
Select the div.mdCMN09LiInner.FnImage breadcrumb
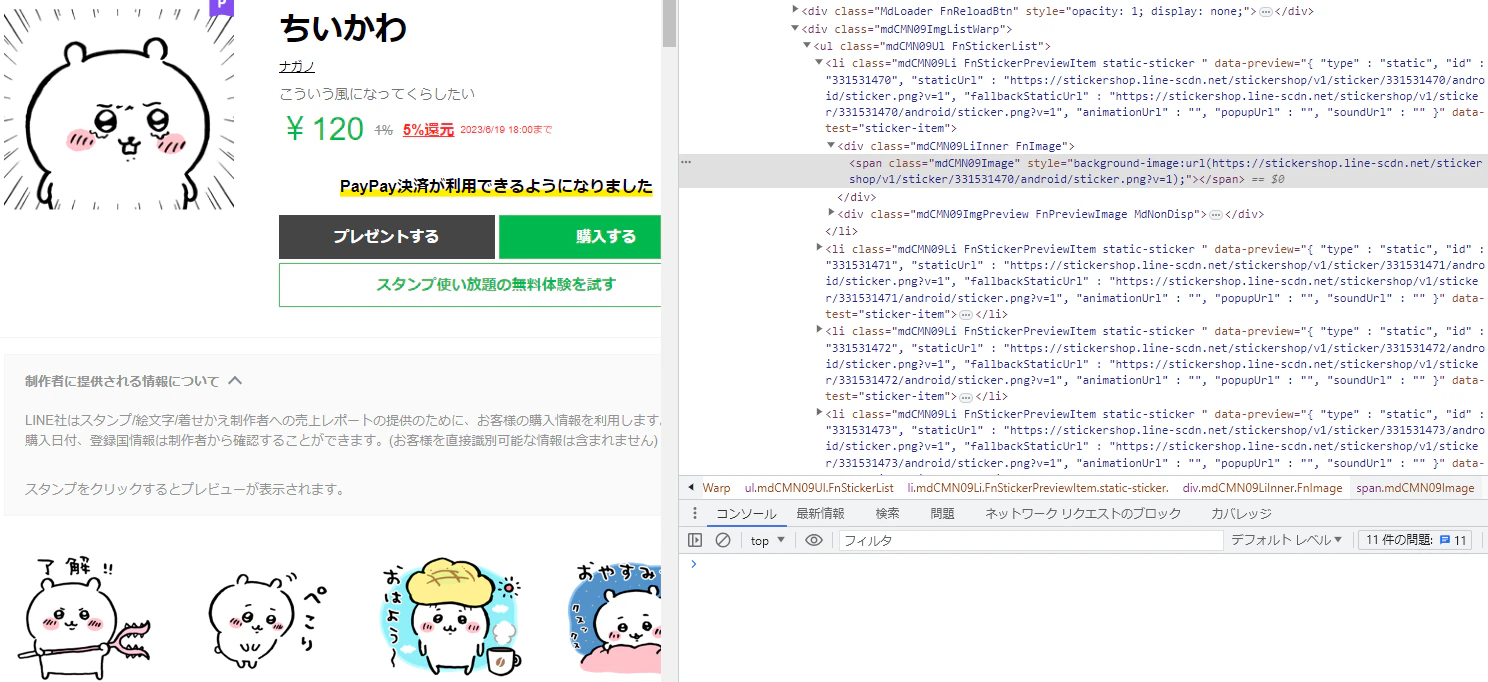point(1262,488)
